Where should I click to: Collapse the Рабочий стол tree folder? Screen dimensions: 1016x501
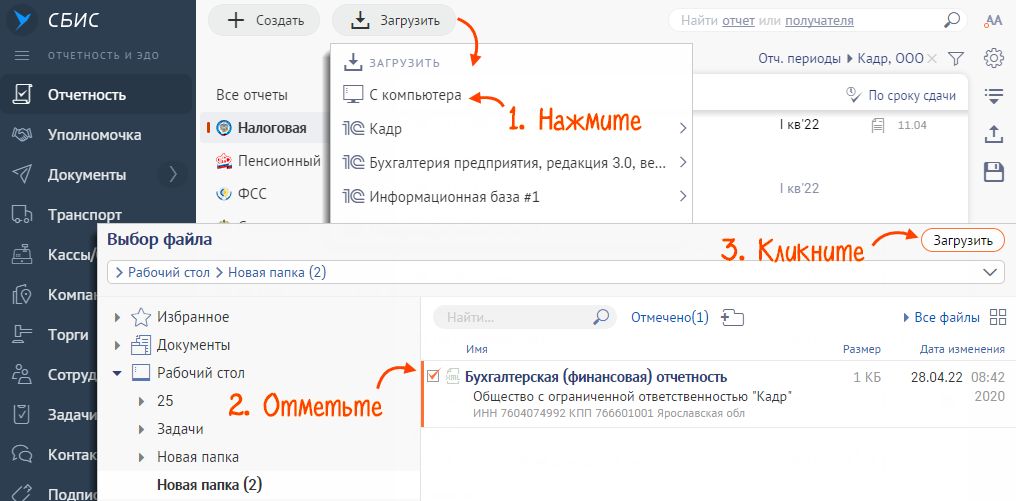[x=119, y=373]
